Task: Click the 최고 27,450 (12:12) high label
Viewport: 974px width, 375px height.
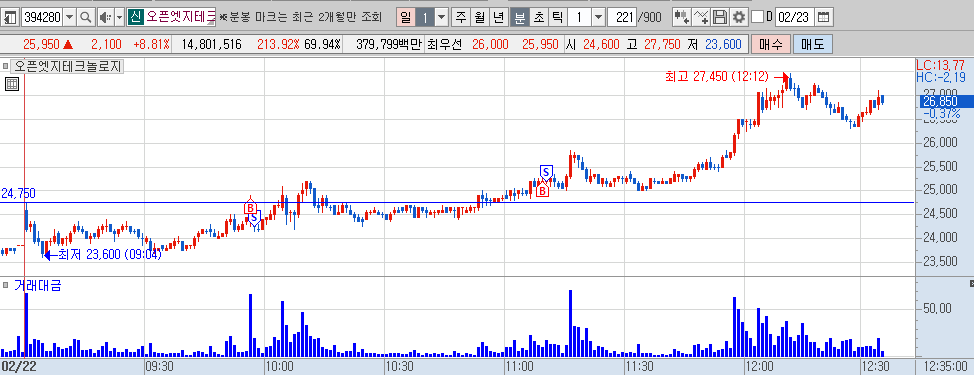Action: point(717,76)
